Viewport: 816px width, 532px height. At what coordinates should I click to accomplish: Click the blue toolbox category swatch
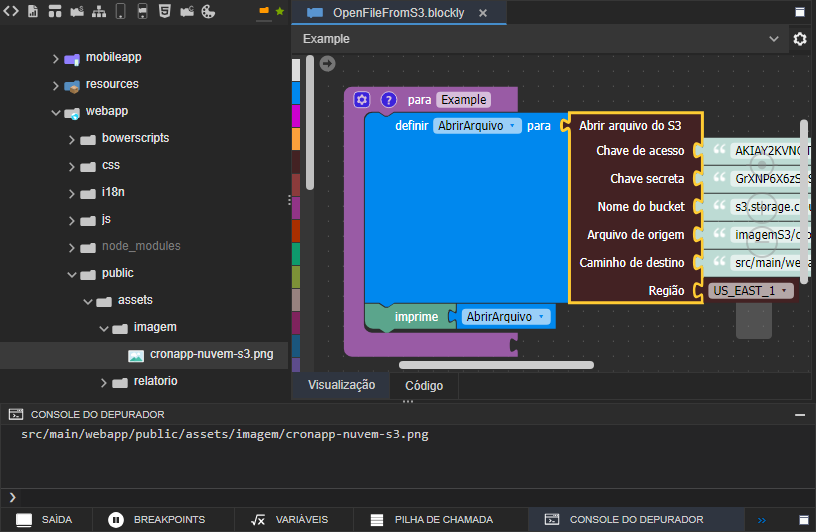296,93
